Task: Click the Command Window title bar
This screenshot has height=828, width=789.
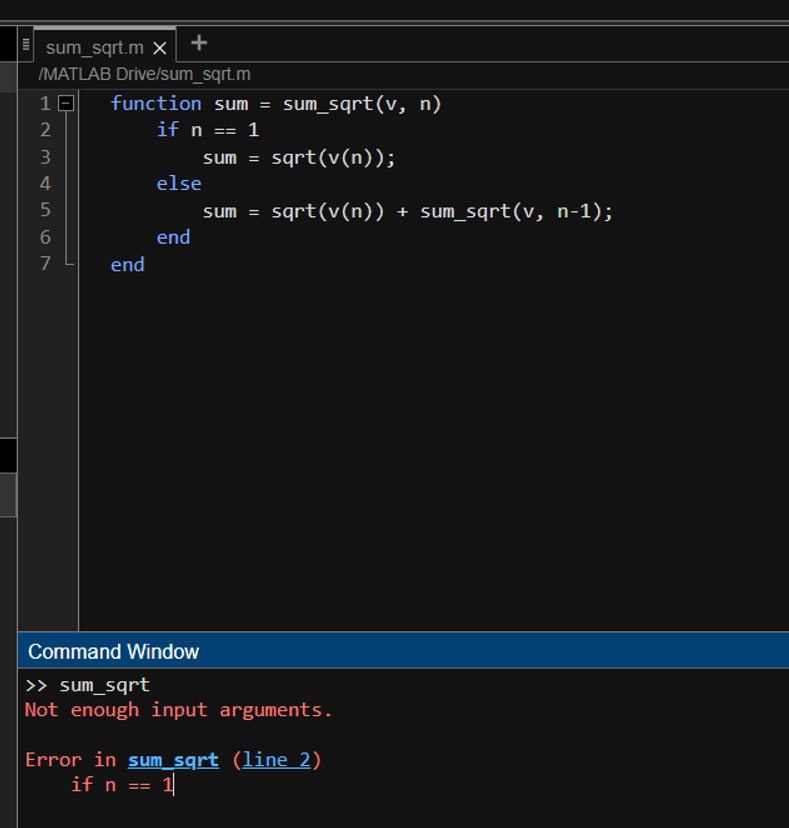Action: click(403, 651)
